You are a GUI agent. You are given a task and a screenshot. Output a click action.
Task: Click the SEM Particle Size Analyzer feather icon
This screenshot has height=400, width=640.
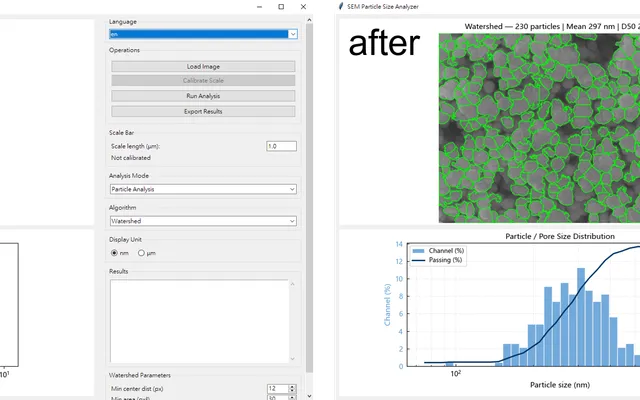[341, 6]
